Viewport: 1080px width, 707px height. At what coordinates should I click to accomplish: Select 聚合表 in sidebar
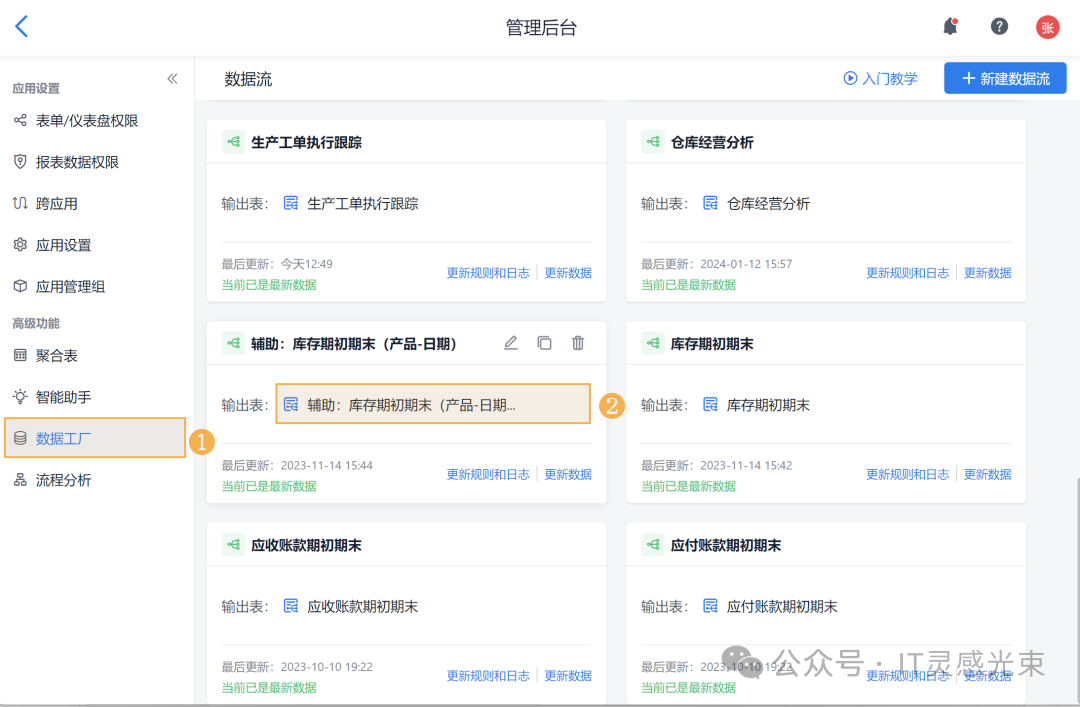coord(56,355)
